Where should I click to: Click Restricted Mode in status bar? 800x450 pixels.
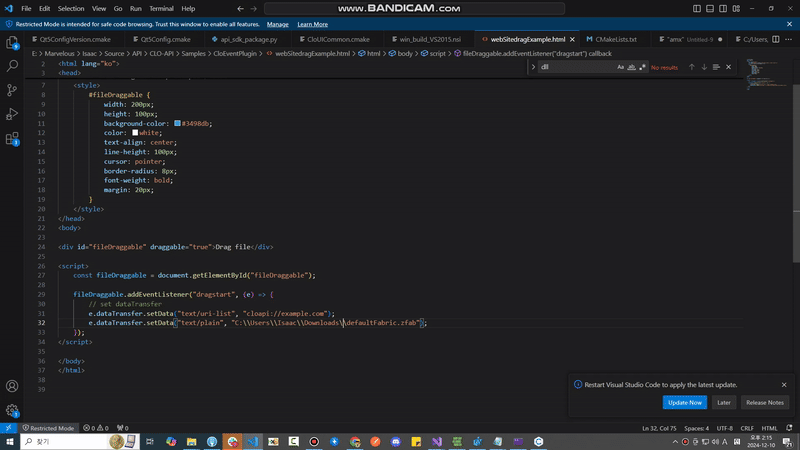(48, 428)
